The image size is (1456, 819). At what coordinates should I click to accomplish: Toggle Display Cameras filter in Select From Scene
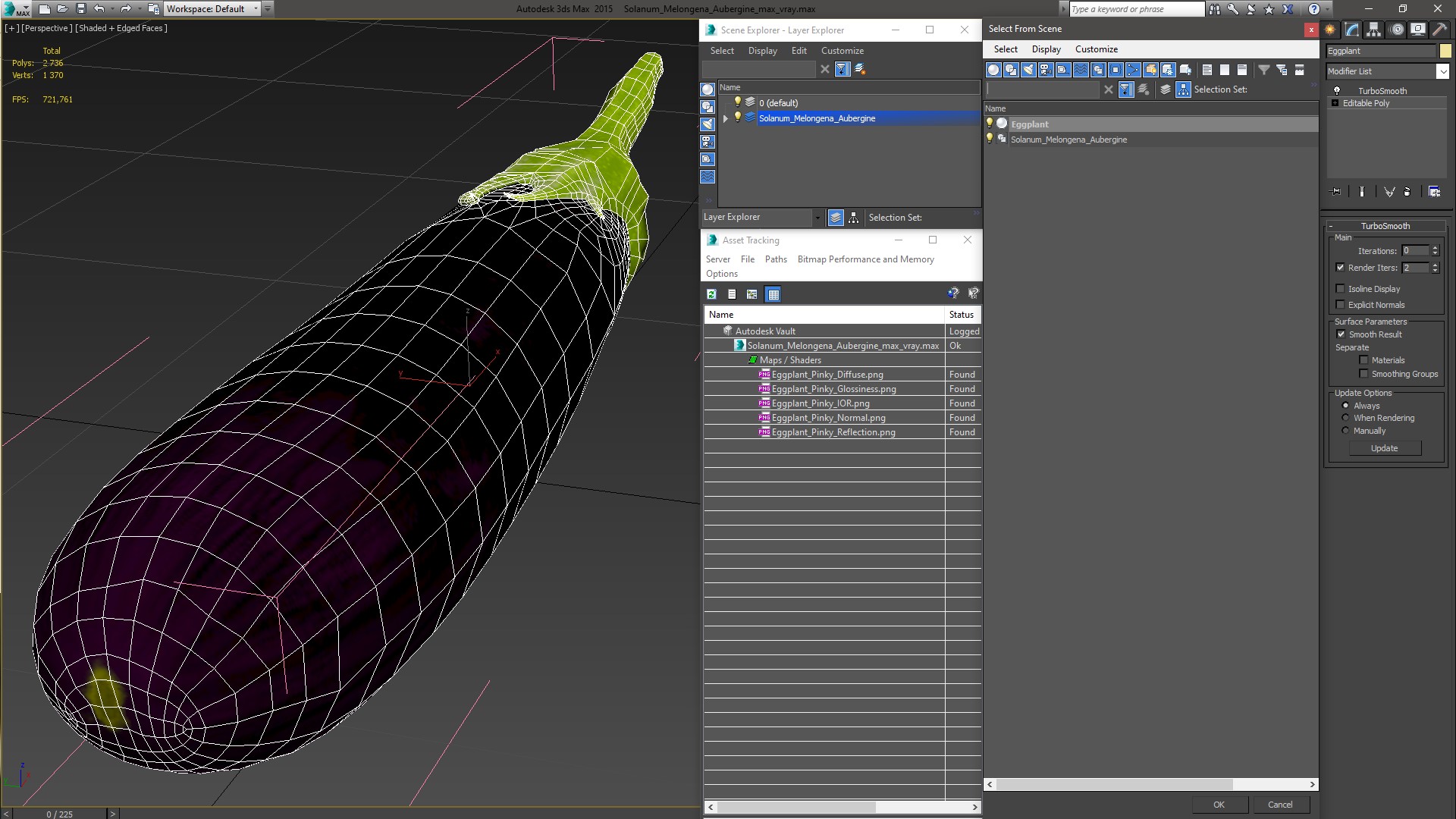pyautogui.click(x=1046, y=70)
